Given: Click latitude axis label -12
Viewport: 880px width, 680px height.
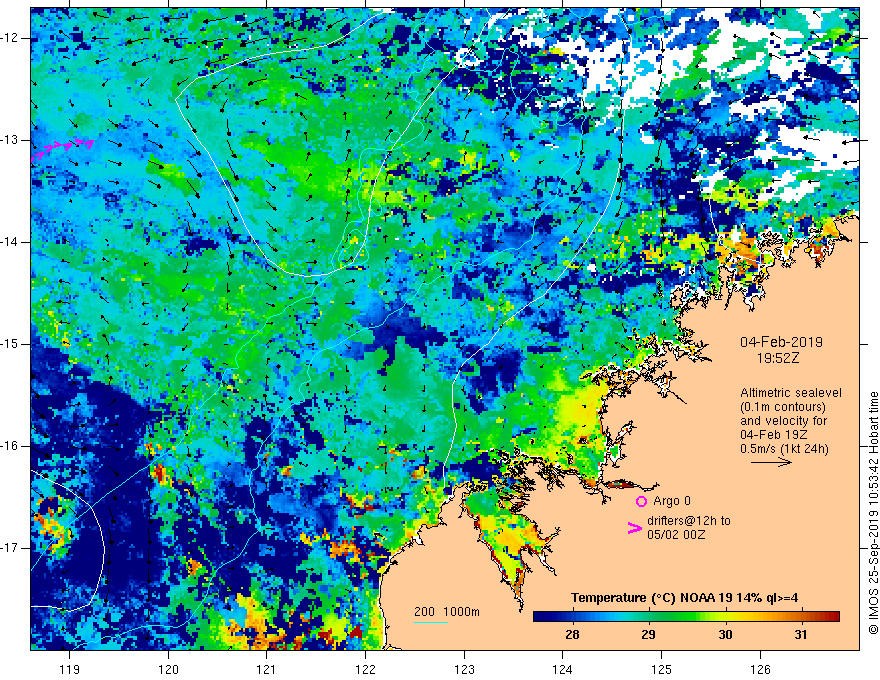Looking at the screenshot, I should click(x=10, y=38).
